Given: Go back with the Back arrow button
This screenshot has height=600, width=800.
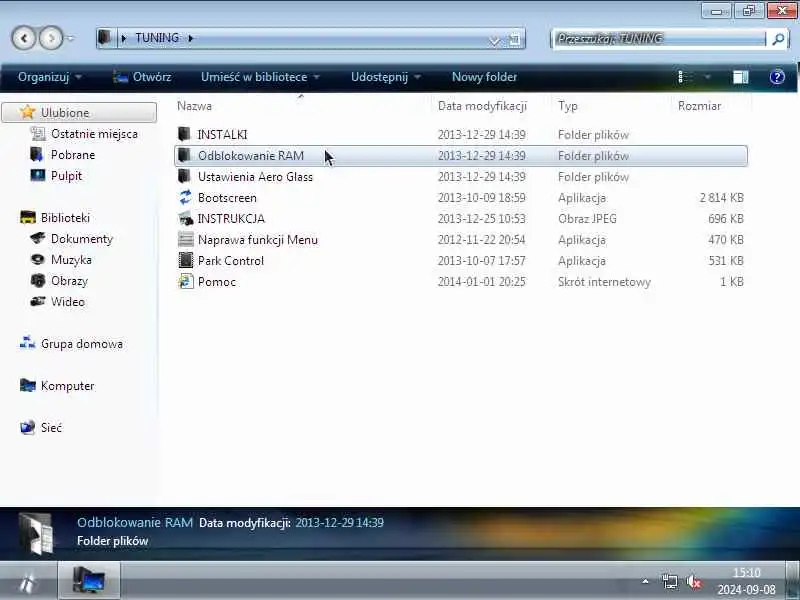Looking at the screenshot, I should 23,38.
